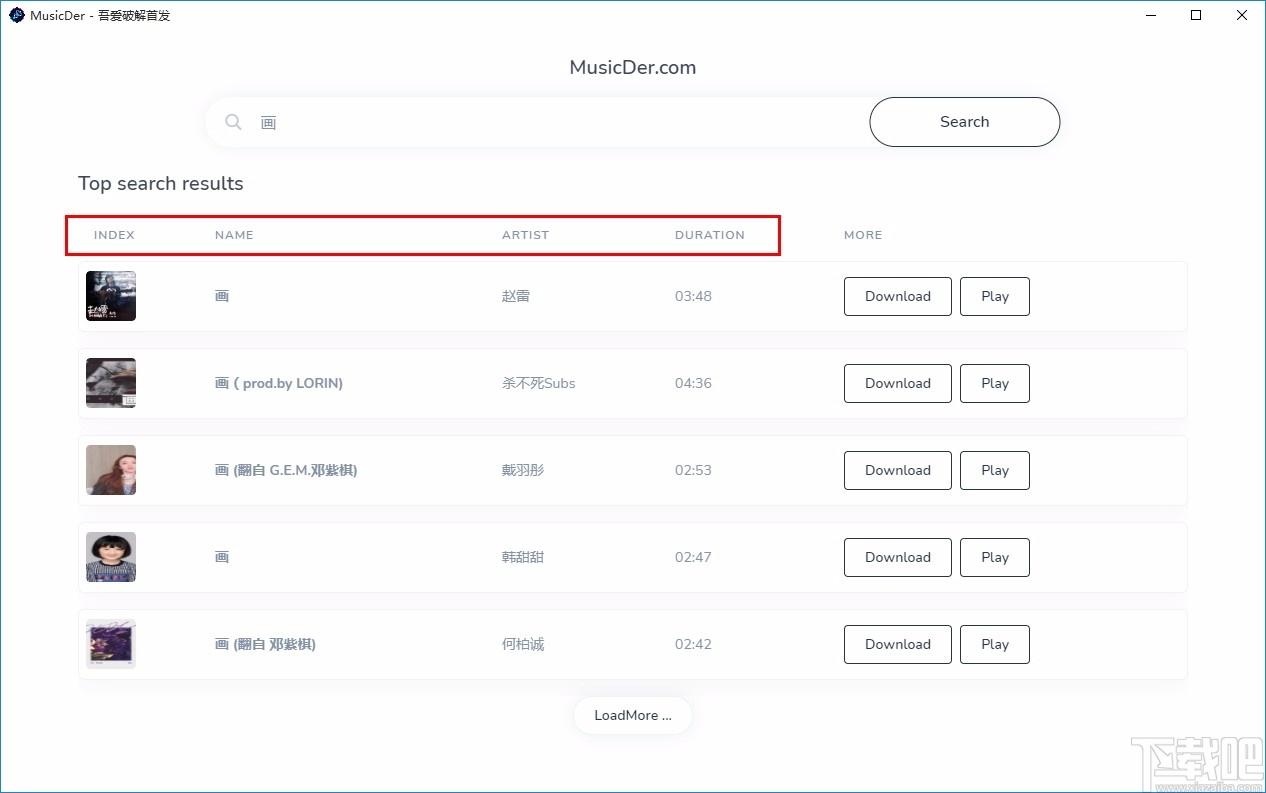Viewport: 1266px width, 793px height.
Task: Click the NAME column header
Action: click(234, 235)
